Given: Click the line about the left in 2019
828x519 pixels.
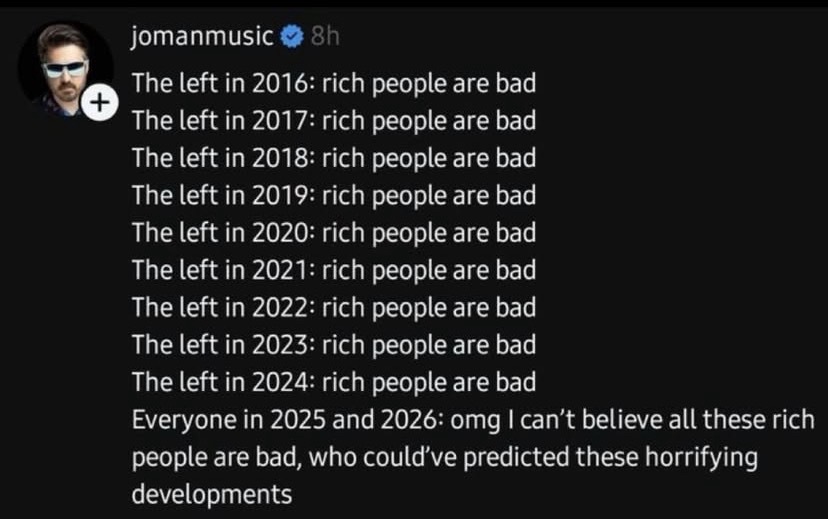Looking at the screenshot, I should (x=334, y=195).
